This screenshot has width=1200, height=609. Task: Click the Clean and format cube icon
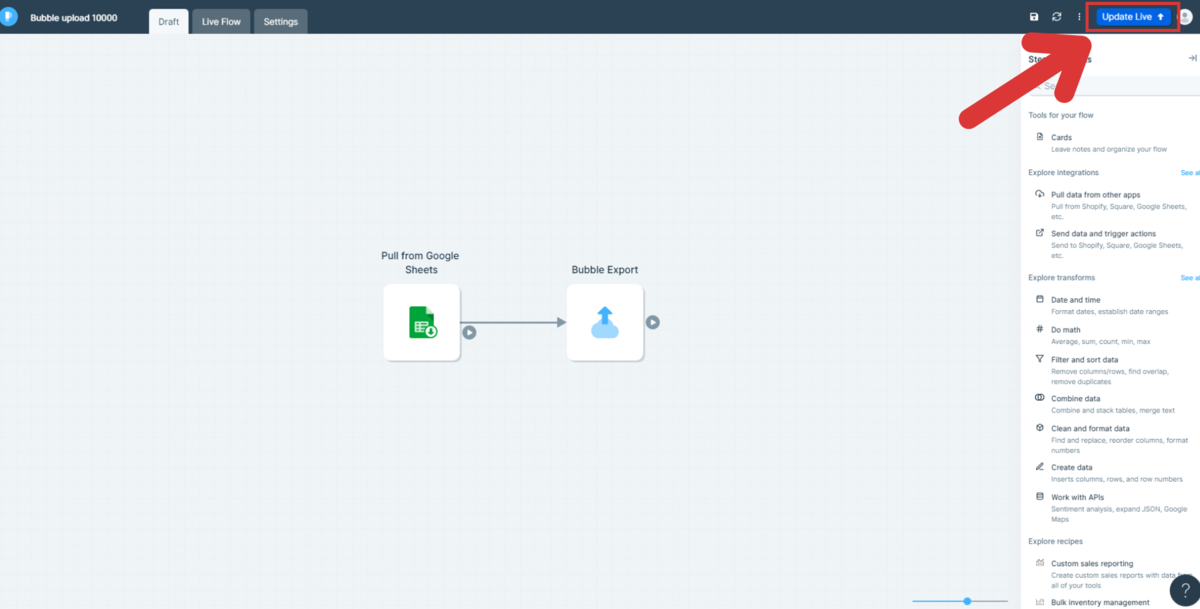click(x=1040, y=428)
